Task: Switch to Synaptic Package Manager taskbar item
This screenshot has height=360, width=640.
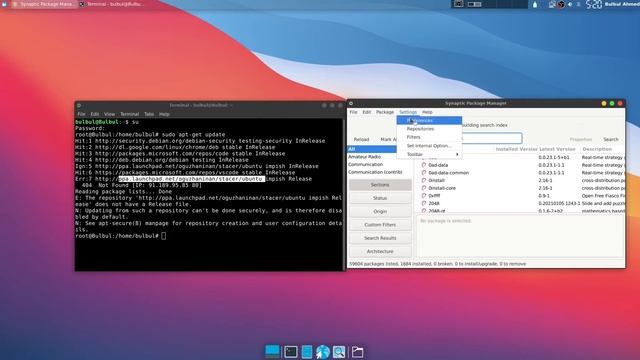Action: click(43, 4)
